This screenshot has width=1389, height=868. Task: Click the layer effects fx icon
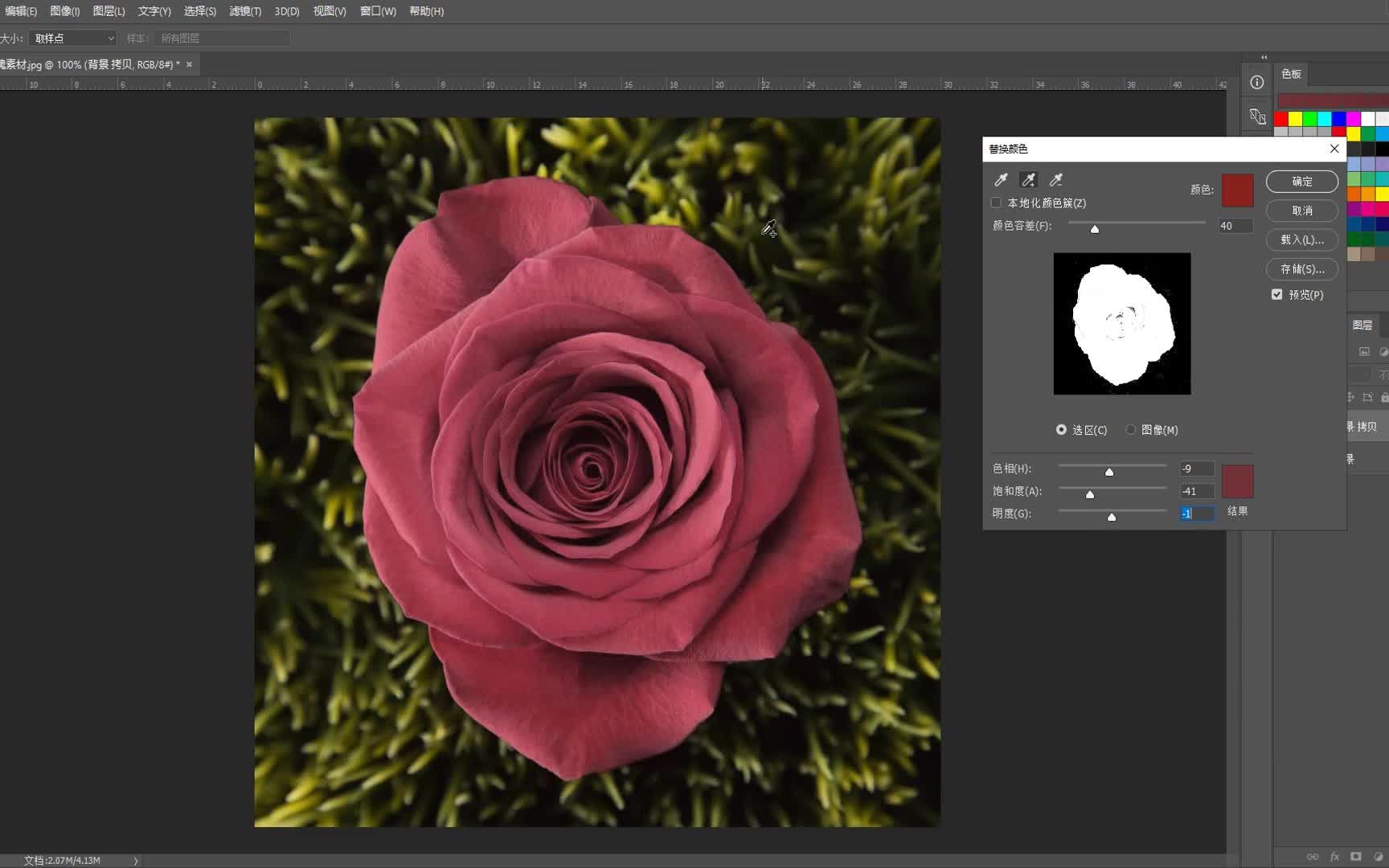pos(1335,857)
